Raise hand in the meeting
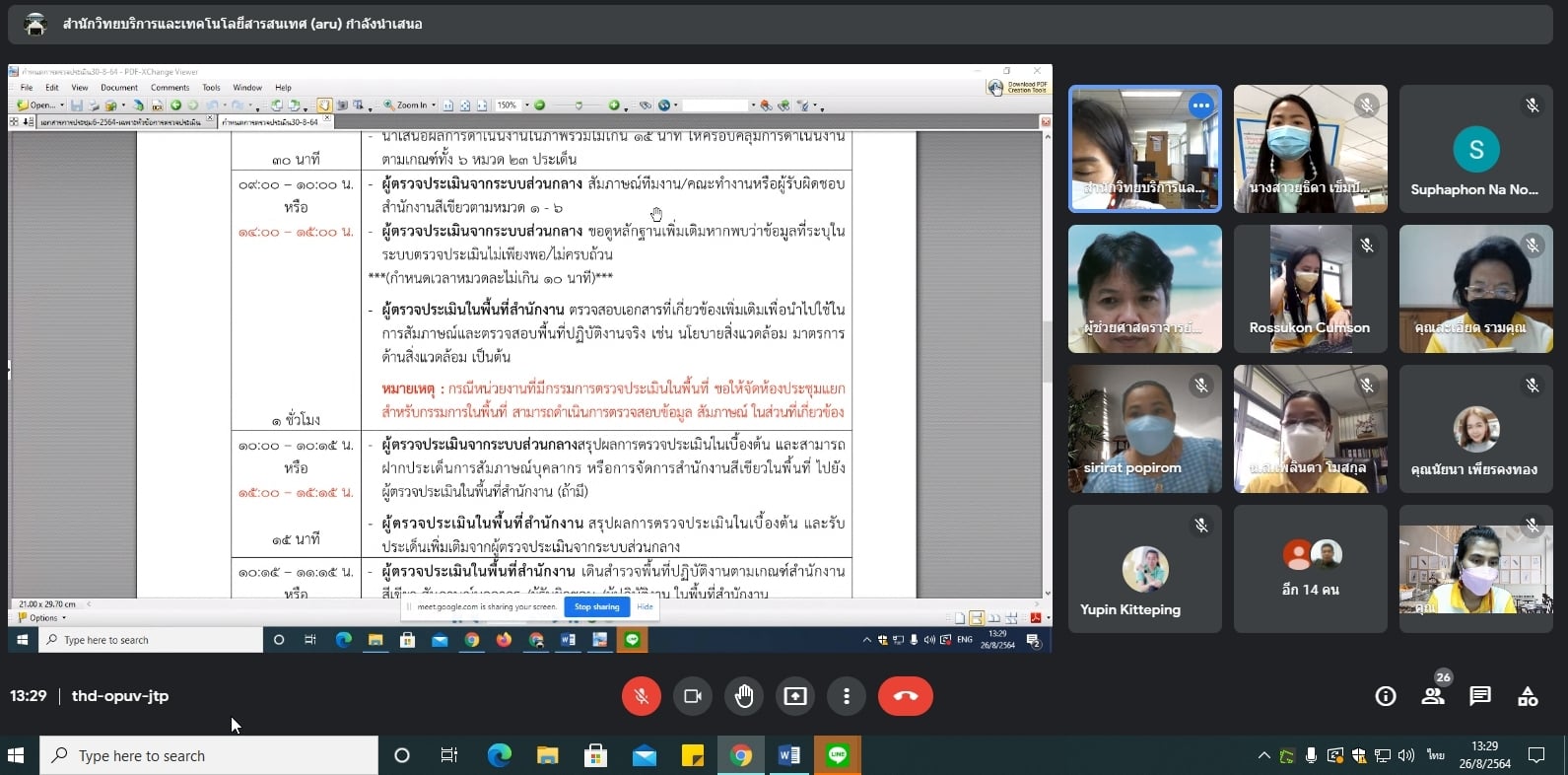The height and width of the screenshot is (775, 1568). (x=744, y=696)
